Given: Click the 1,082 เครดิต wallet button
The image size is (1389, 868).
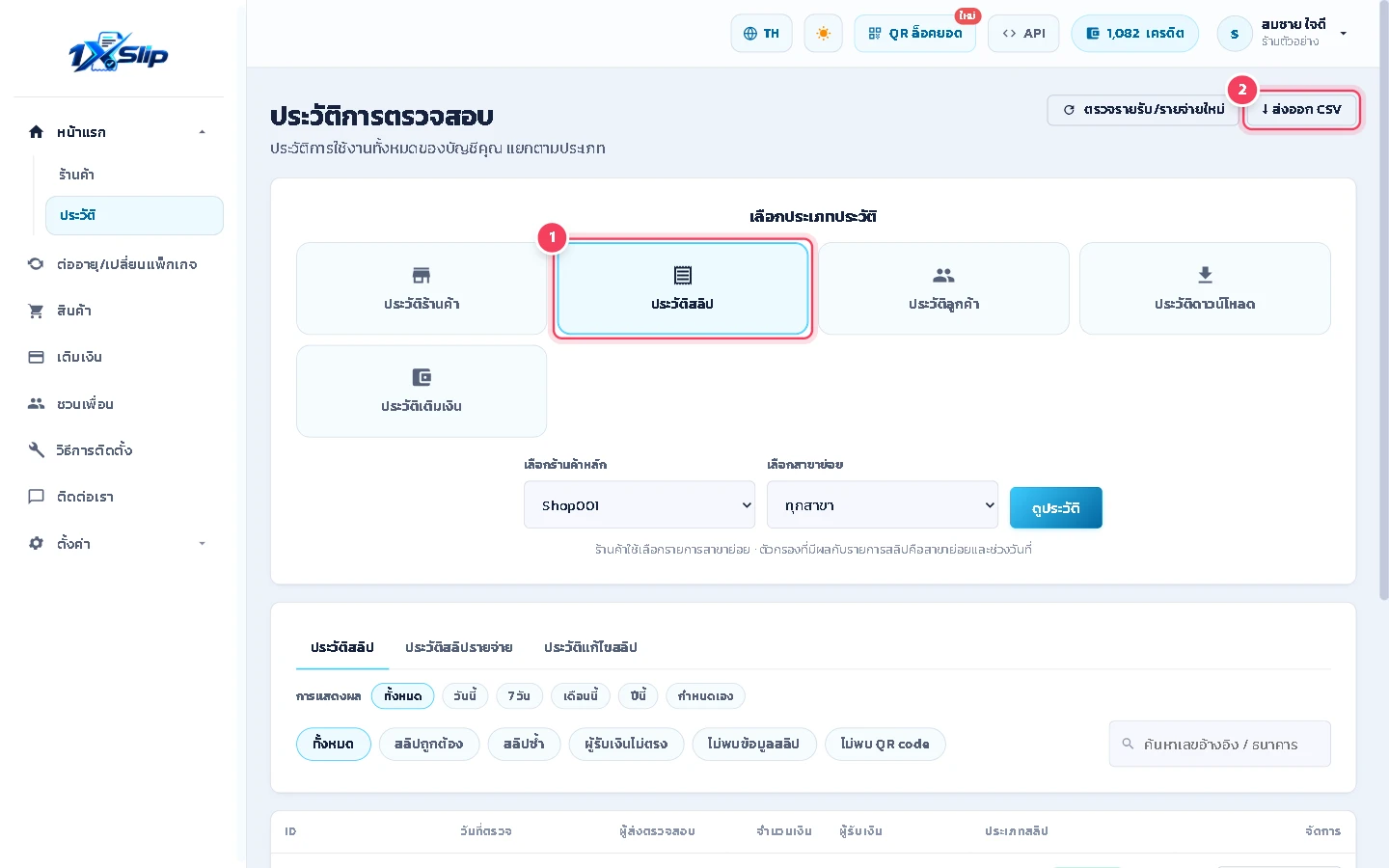Looking at the screenshot, I should (x=1134, y=33).
